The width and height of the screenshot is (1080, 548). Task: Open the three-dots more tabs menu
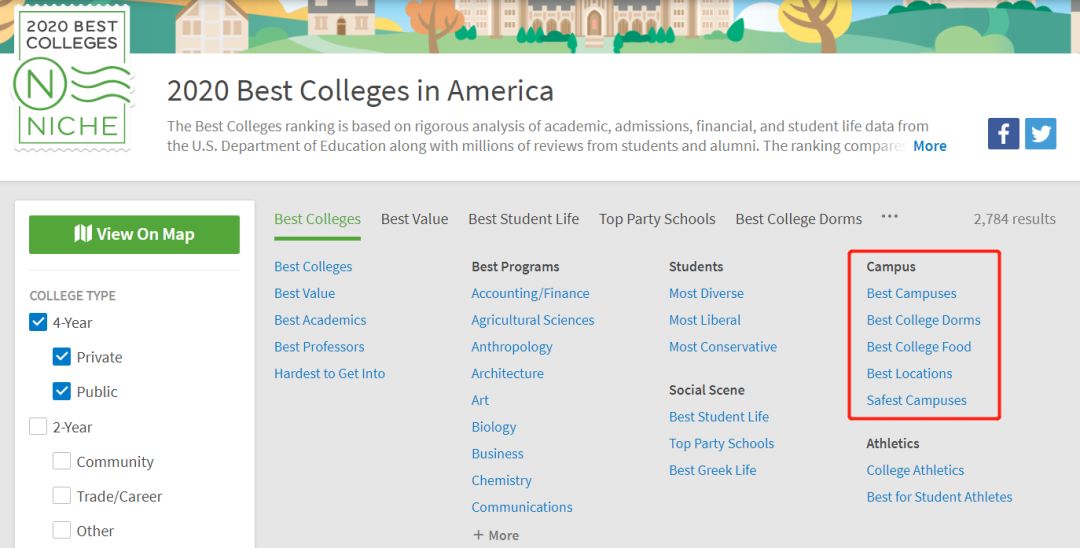coord(889,217)
